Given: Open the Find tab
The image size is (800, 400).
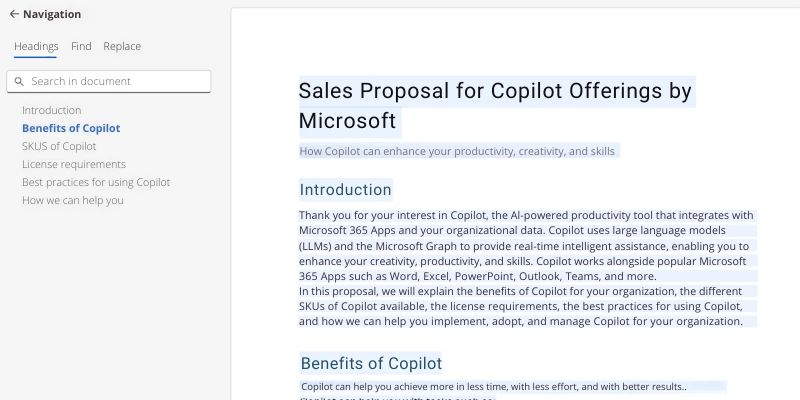Looking at the screenshot, I should click(x=81, y=46).
